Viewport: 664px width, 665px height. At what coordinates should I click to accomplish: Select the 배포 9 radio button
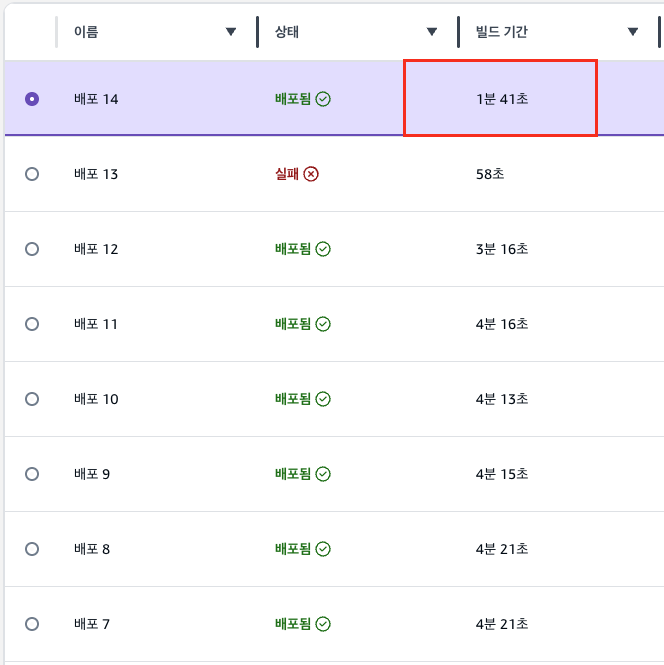[x=32, y=474]
